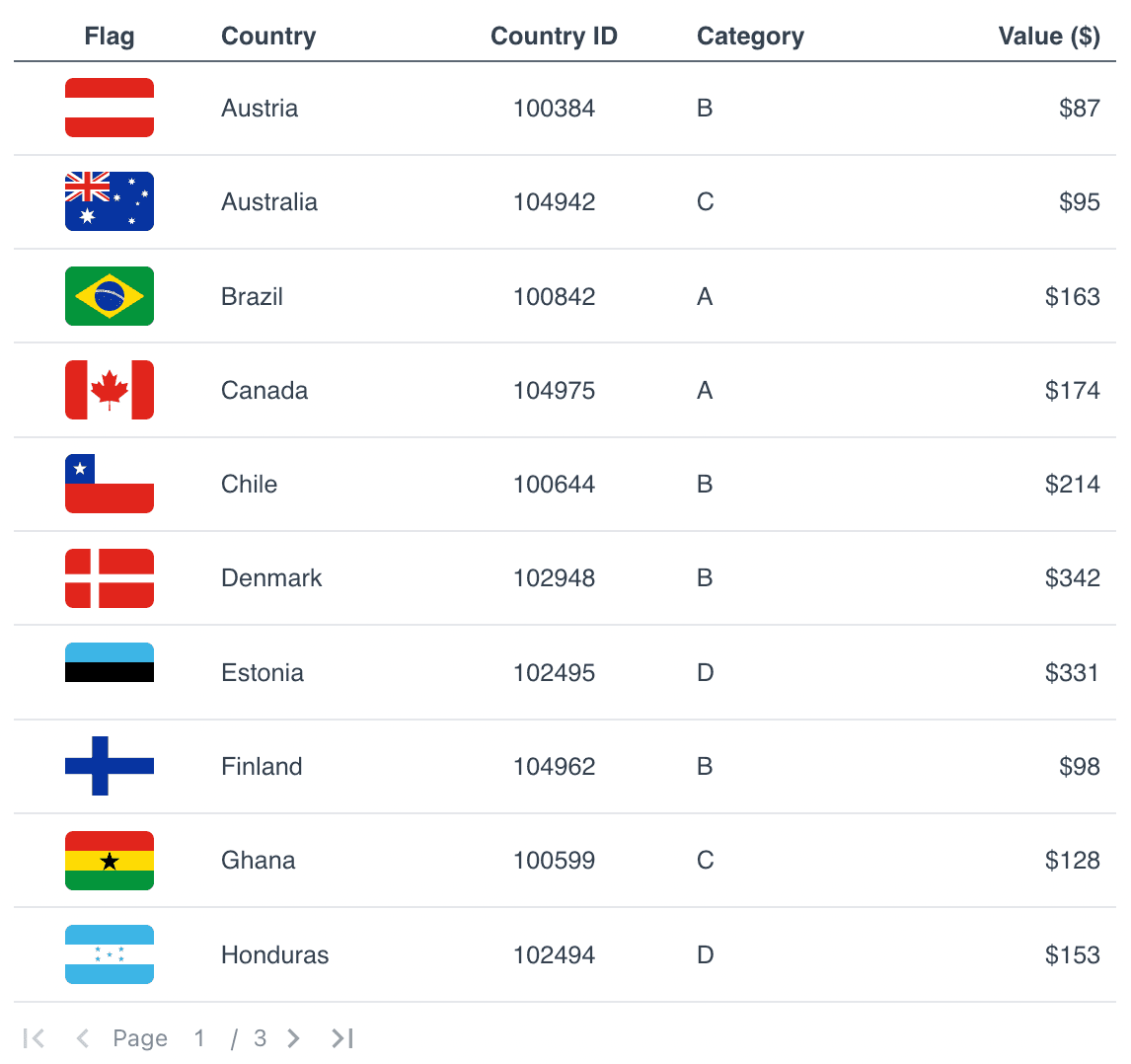Screen dimensions: 1131x1064
Task: Click the Austria flag icon
Action: [x=110, y=108]
